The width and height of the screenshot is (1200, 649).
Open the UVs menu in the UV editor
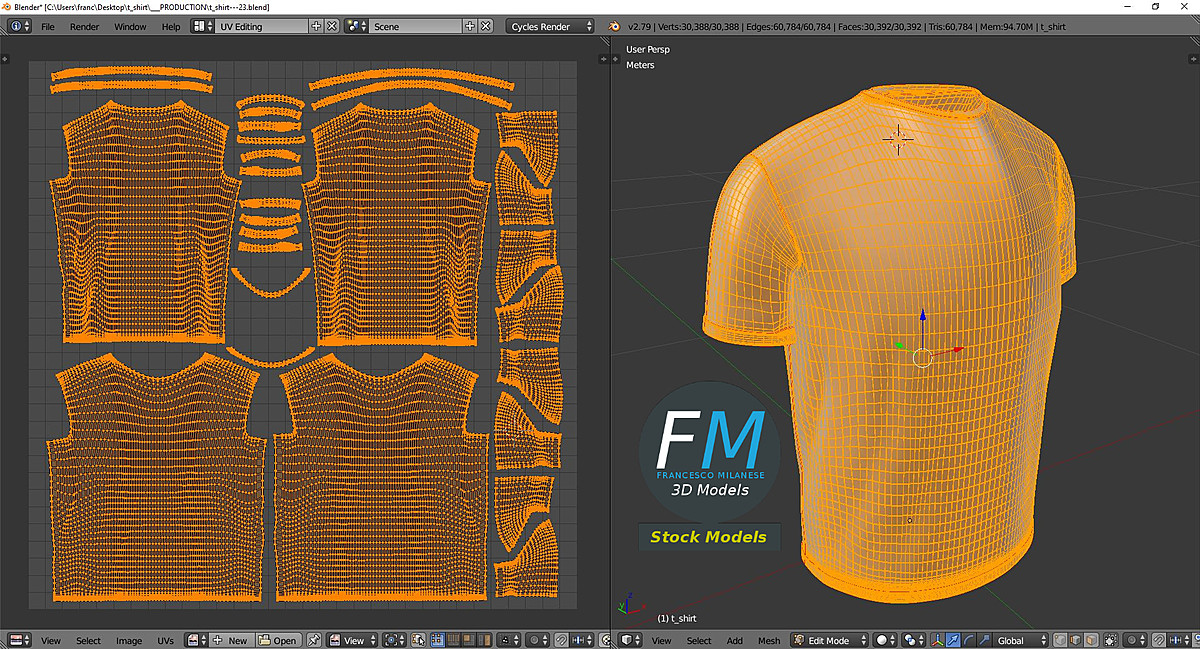click(165, 640)
